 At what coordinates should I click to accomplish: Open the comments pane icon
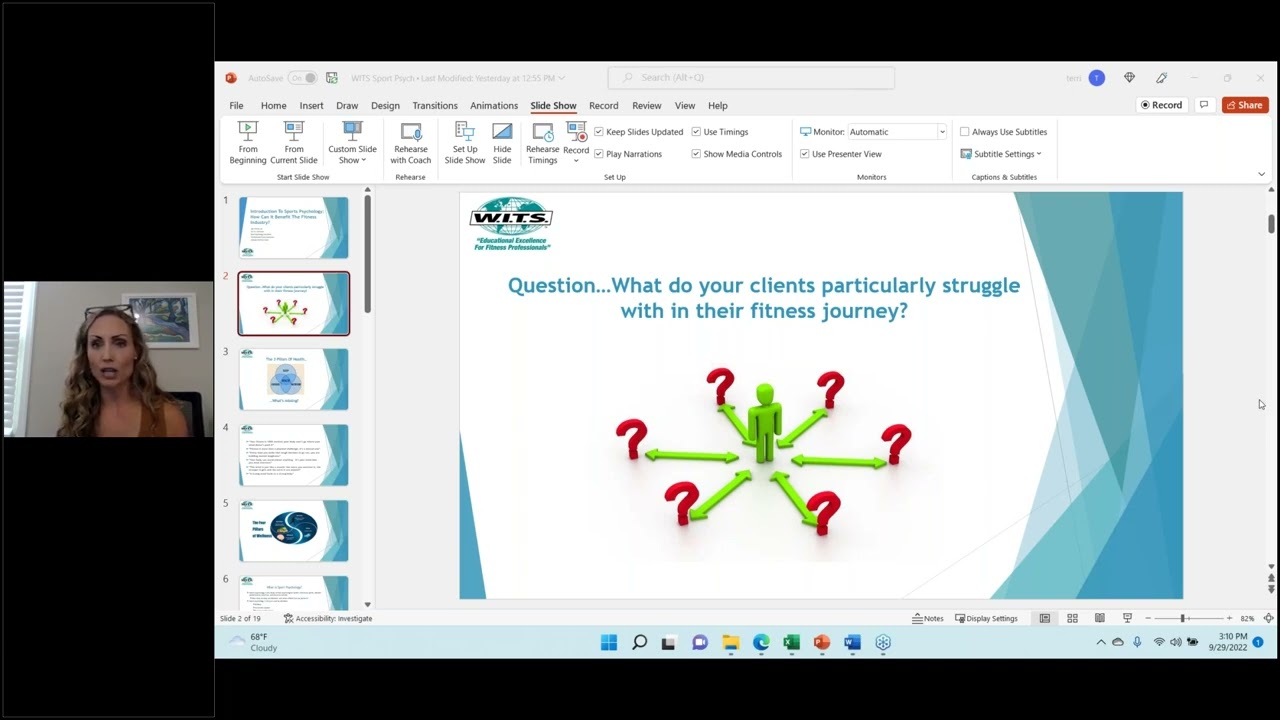point(1204,105)
